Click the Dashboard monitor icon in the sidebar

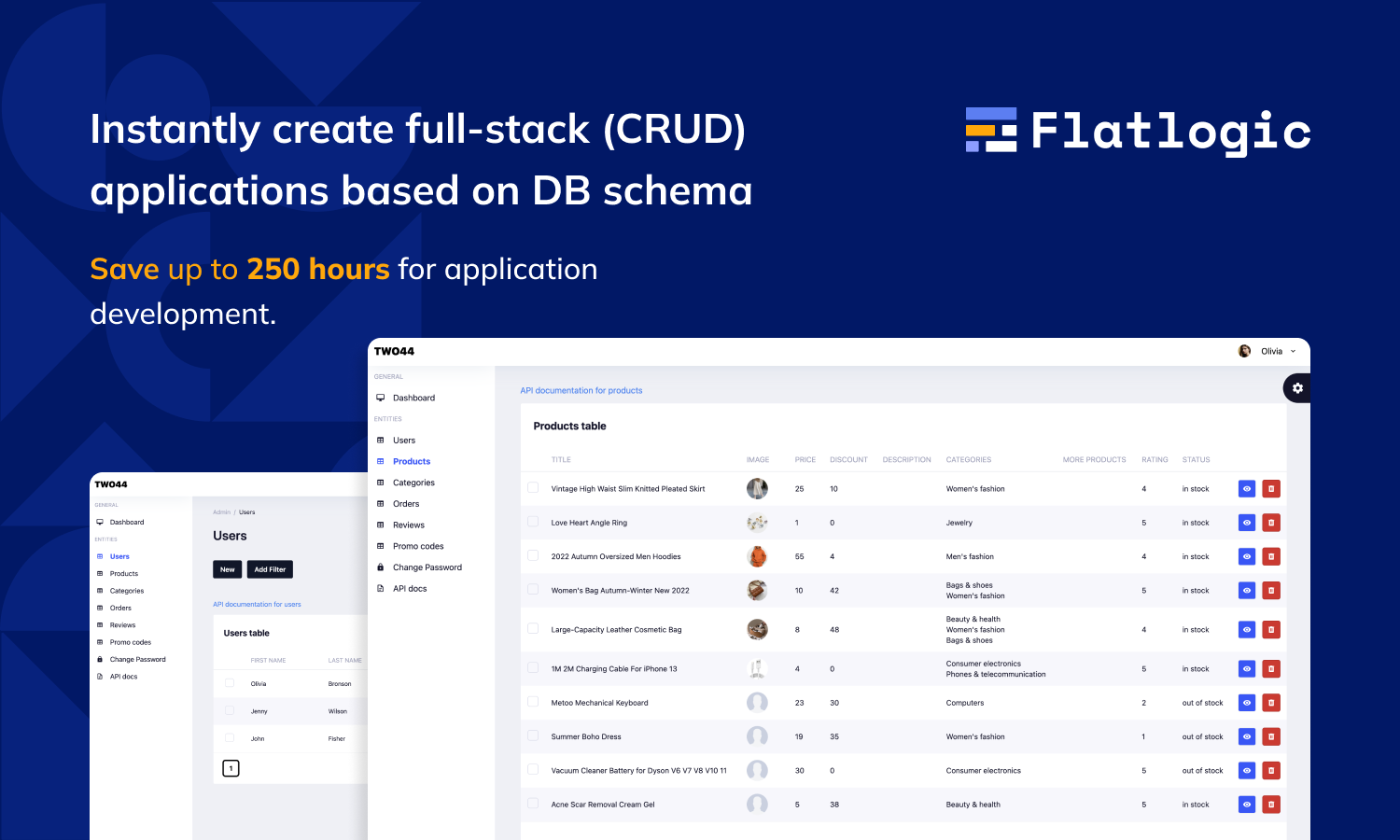pyautogui.click(x=380, y=398)
